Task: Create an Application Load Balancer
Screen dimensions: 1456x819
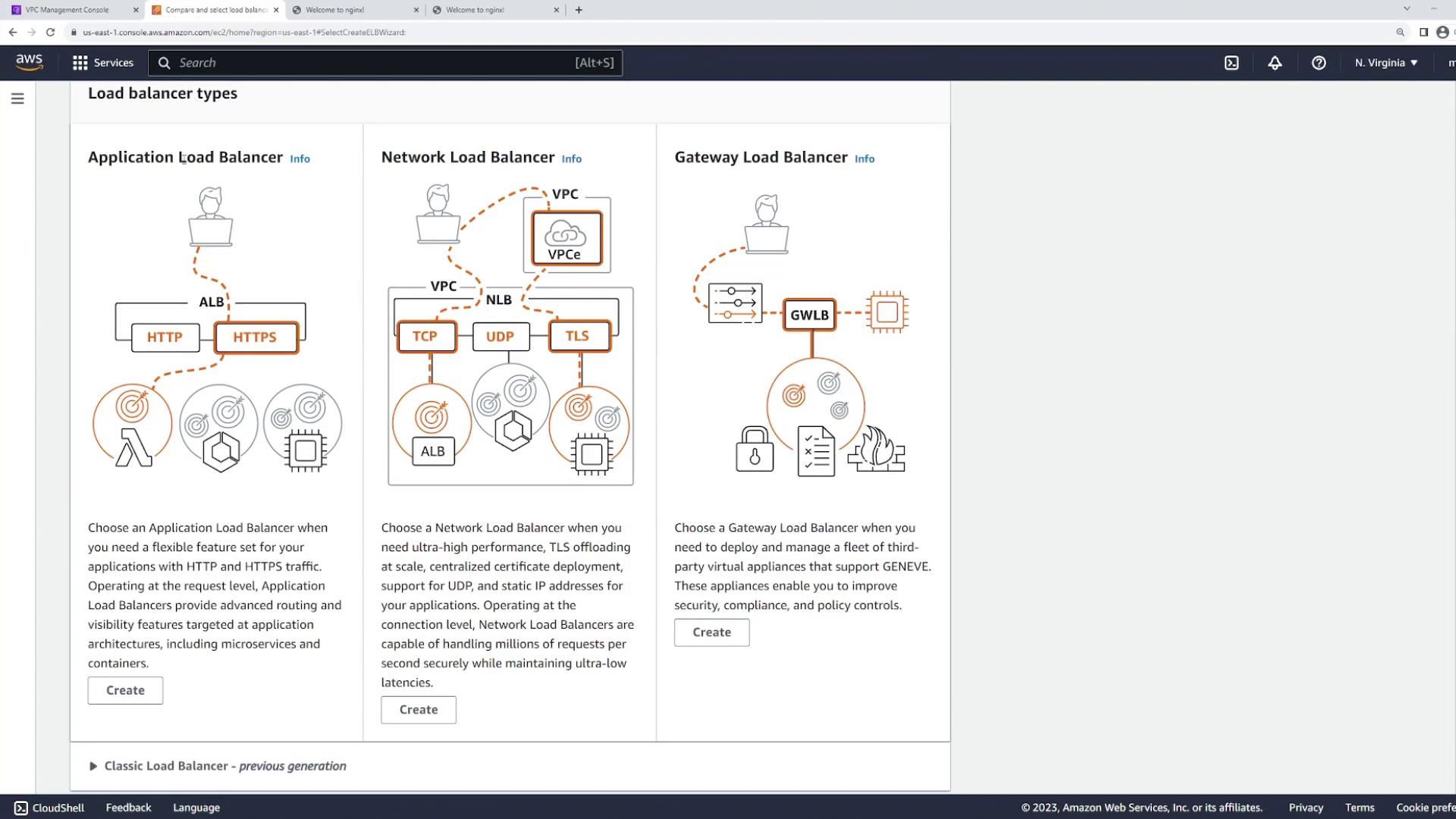Action: pos(125,690)
